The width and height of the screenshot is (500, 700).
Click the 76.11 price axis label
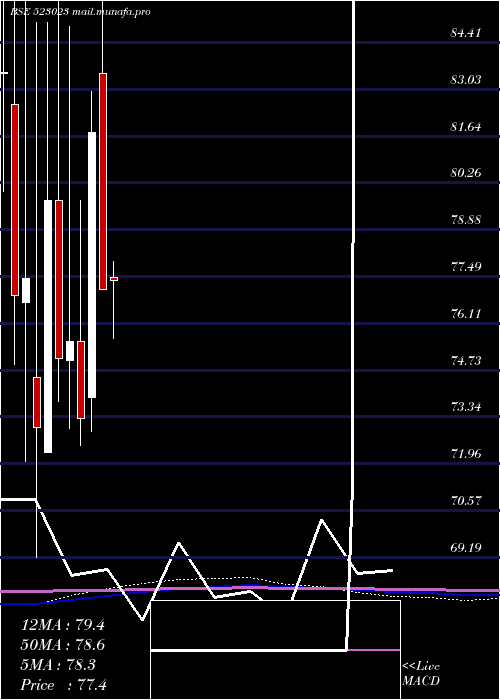[x=466, y=313]
